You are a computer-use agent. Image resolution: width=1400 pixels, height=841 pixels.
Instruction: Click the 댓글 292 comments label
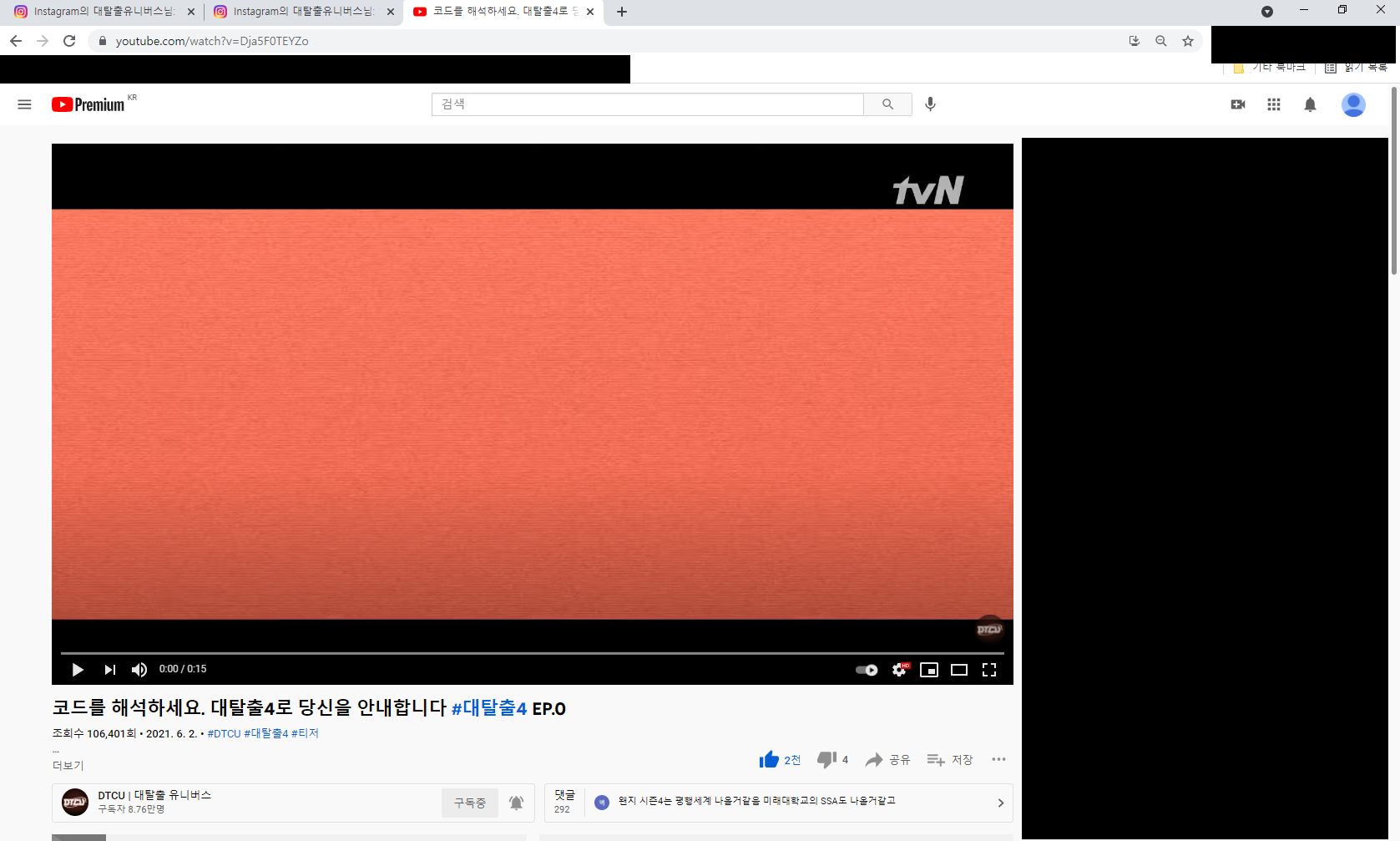[x=565, y=802]
